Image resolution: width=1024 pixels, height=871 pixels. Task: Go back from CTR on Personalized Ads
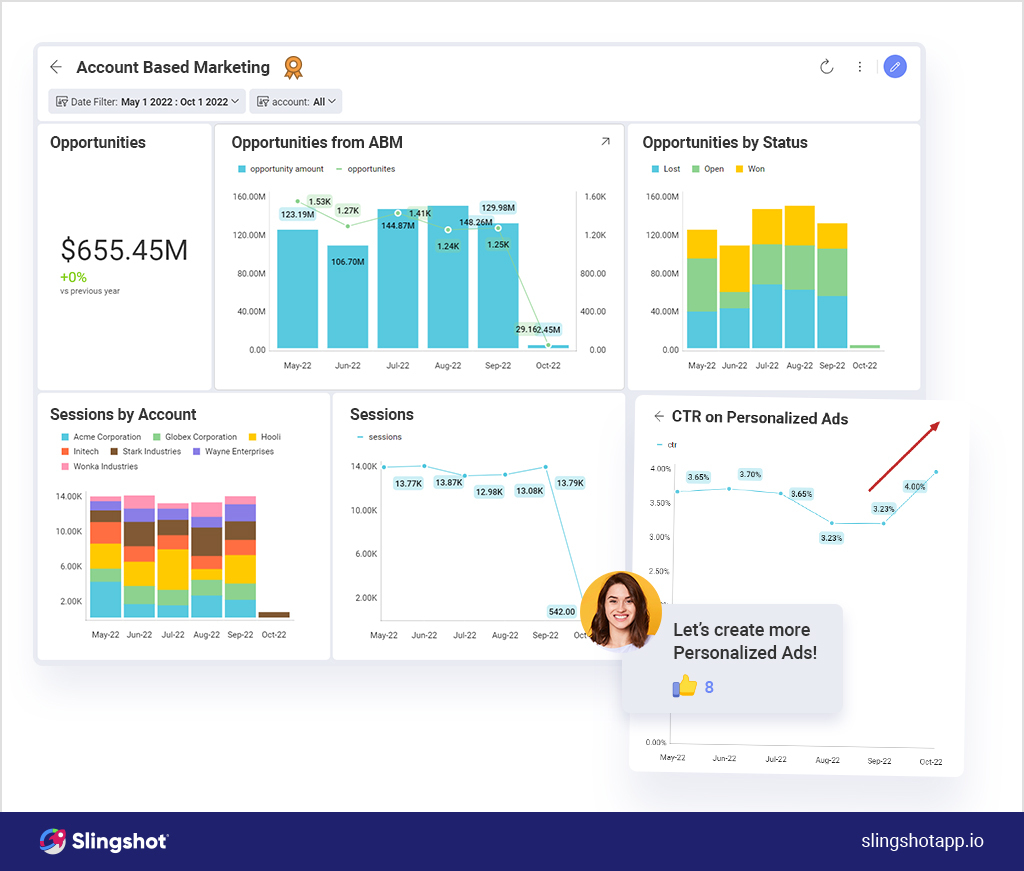tap(658, 417)
